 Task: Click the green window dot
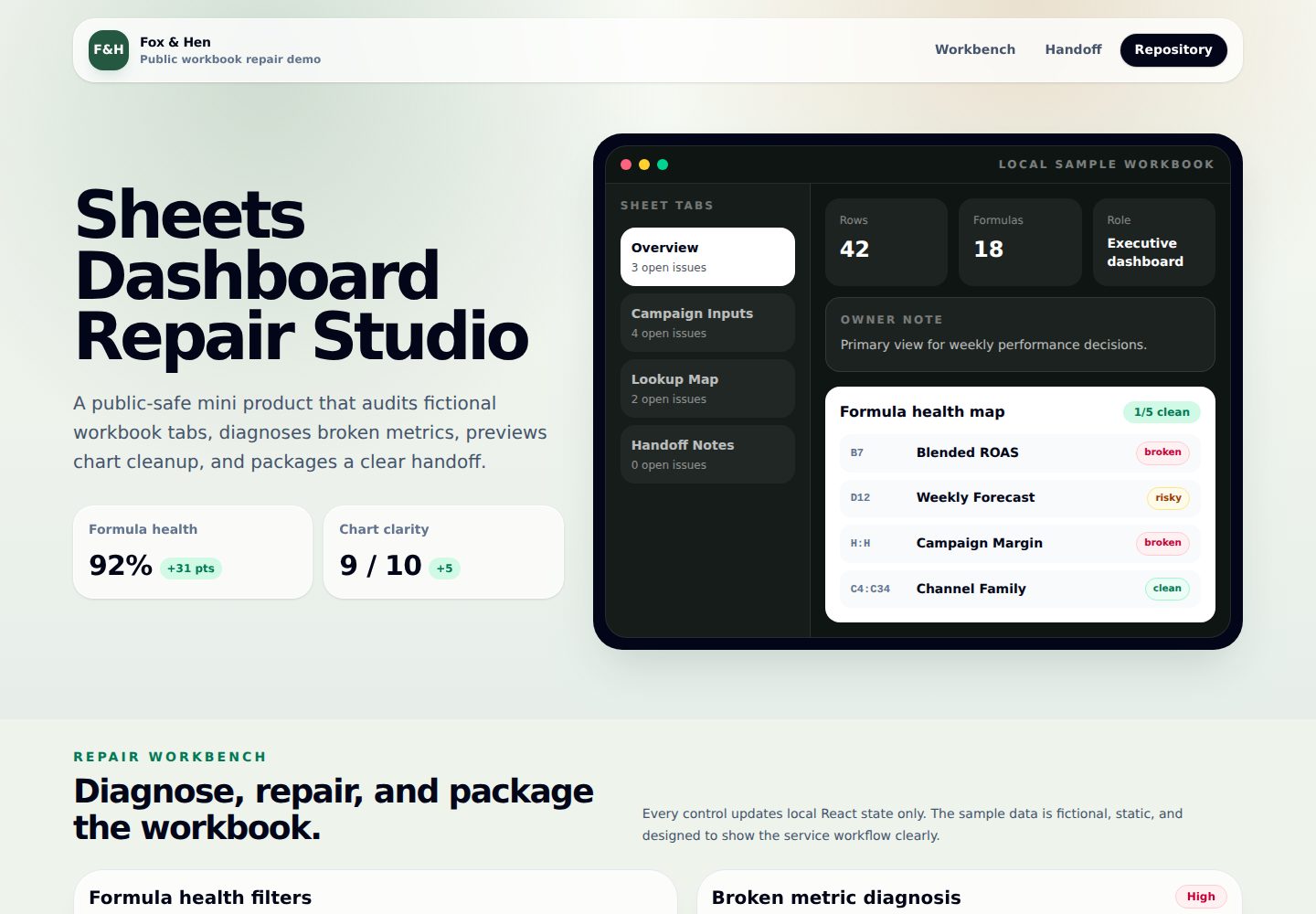pos(663,165)
